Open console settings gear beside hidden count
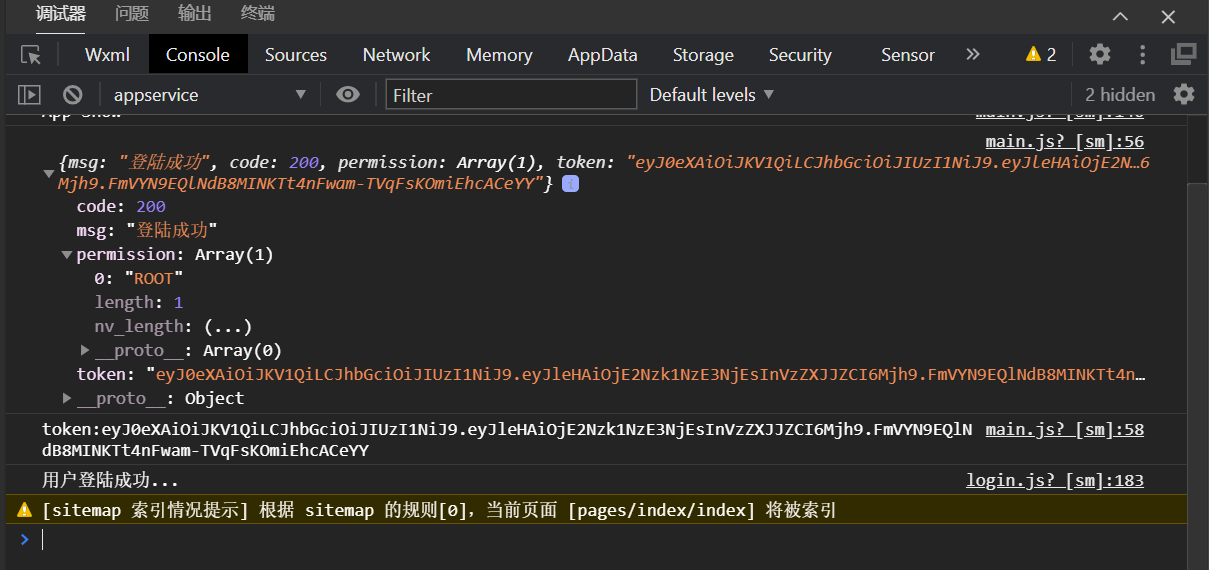 (x=1184, y=95)
